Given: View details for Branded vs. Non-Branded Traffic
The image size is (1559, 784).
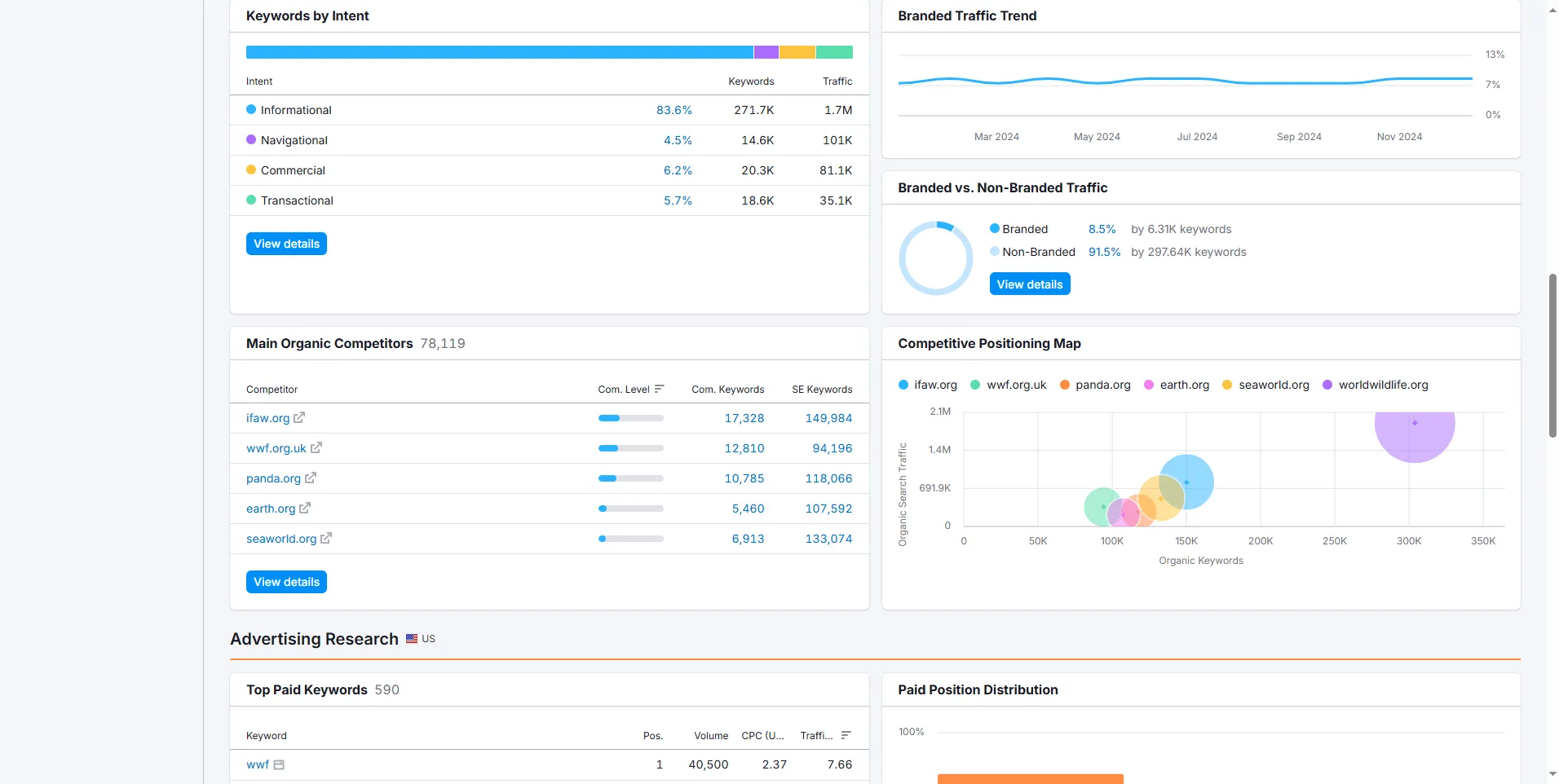Looking at the screenshot, I should (x=1030, y=284).
